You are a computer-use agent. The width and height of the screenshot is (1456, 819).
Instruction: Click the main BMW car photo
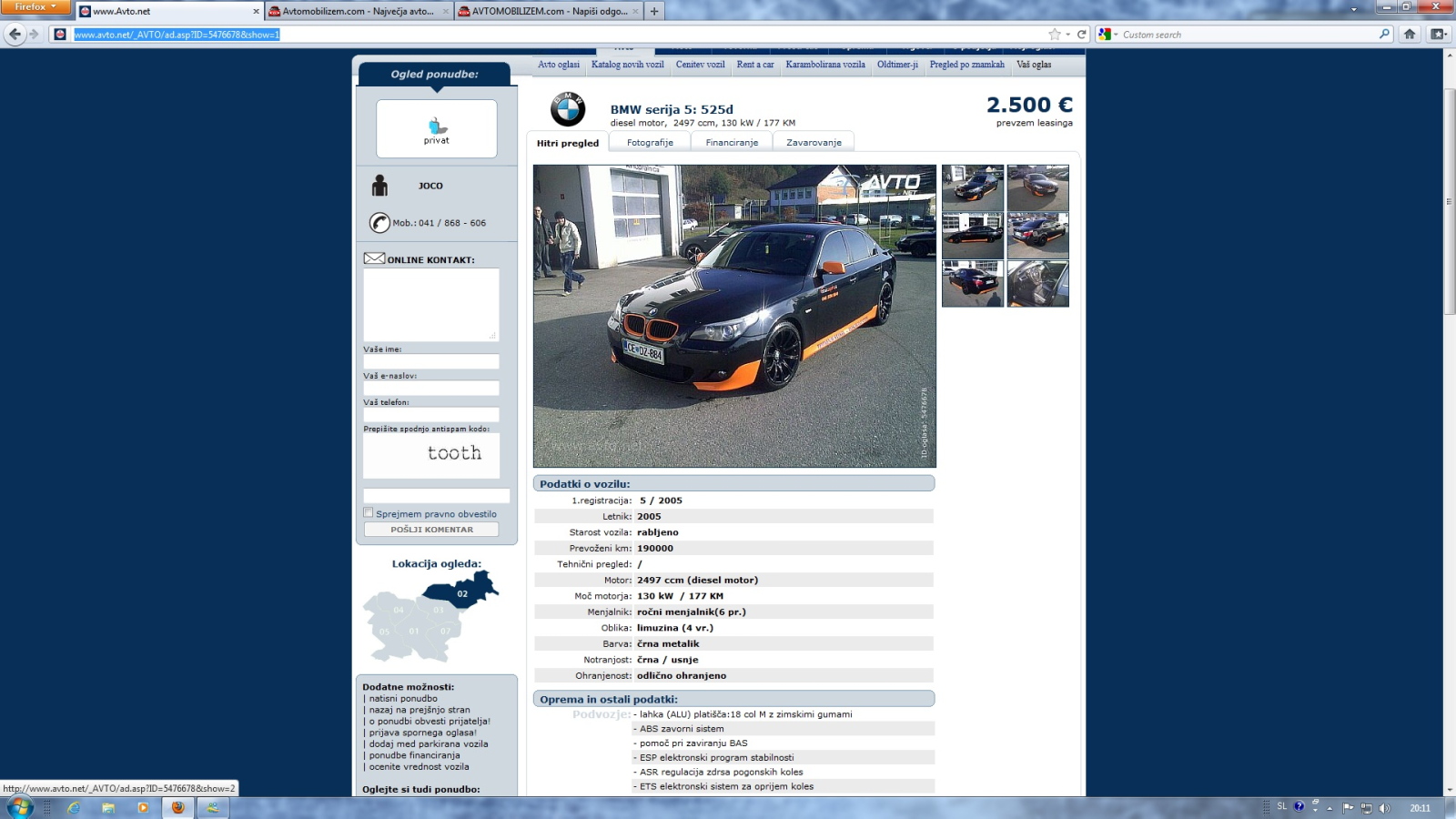734,316
